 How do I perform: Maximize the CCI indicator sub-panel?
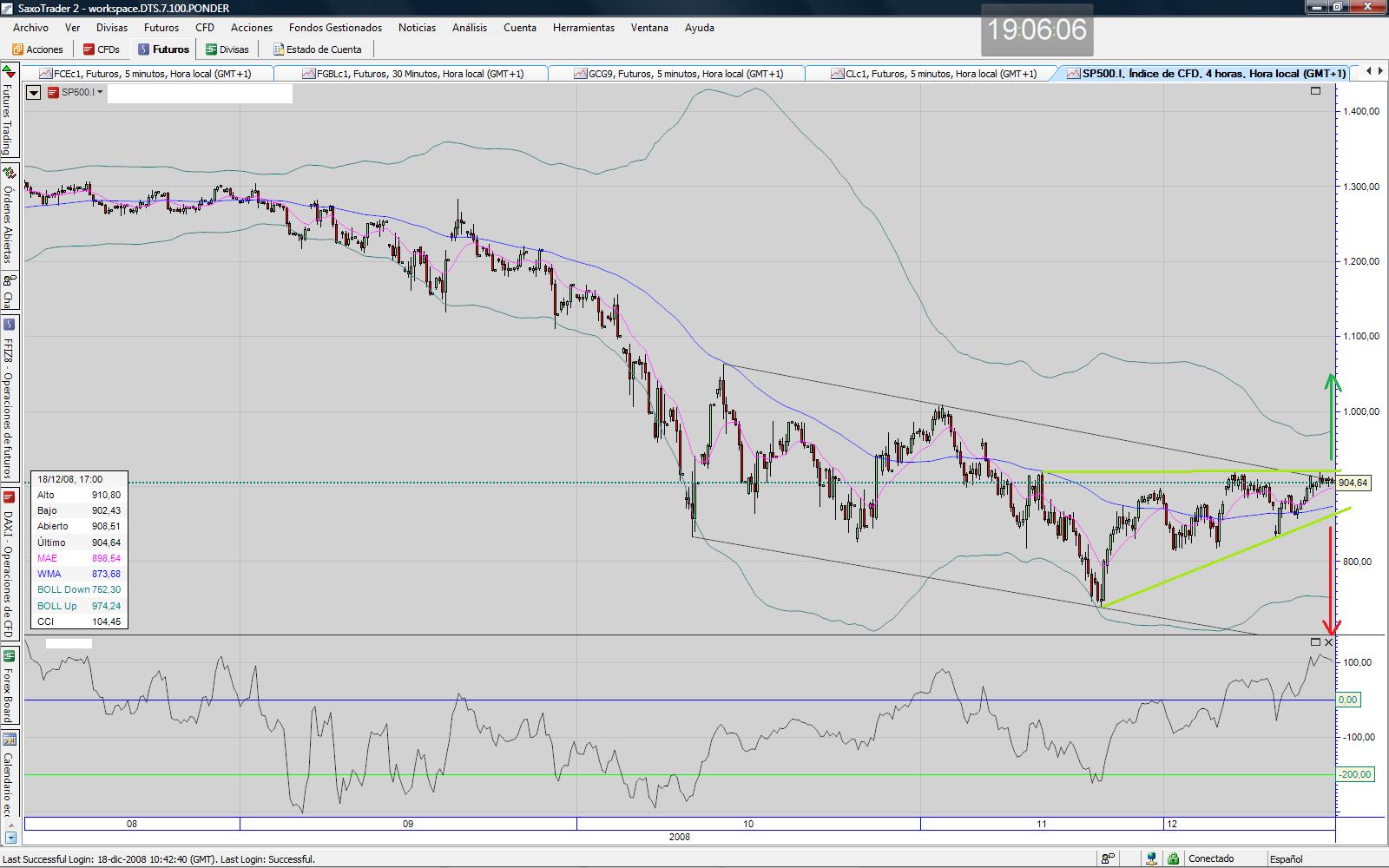[1315, 641]
